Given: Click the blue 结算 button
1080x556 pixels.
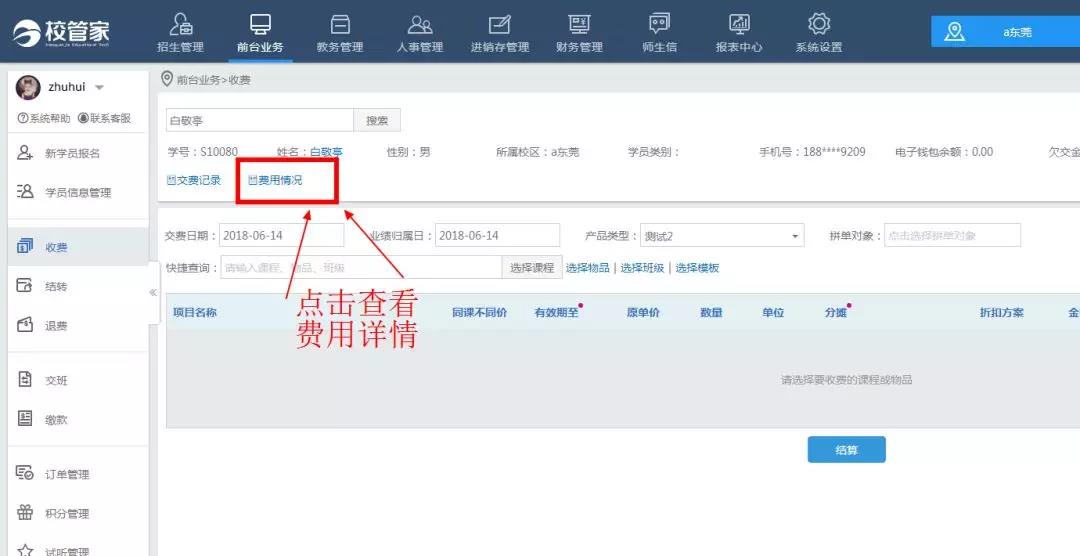Looking at the screenshot, I should tap(846, 450).
